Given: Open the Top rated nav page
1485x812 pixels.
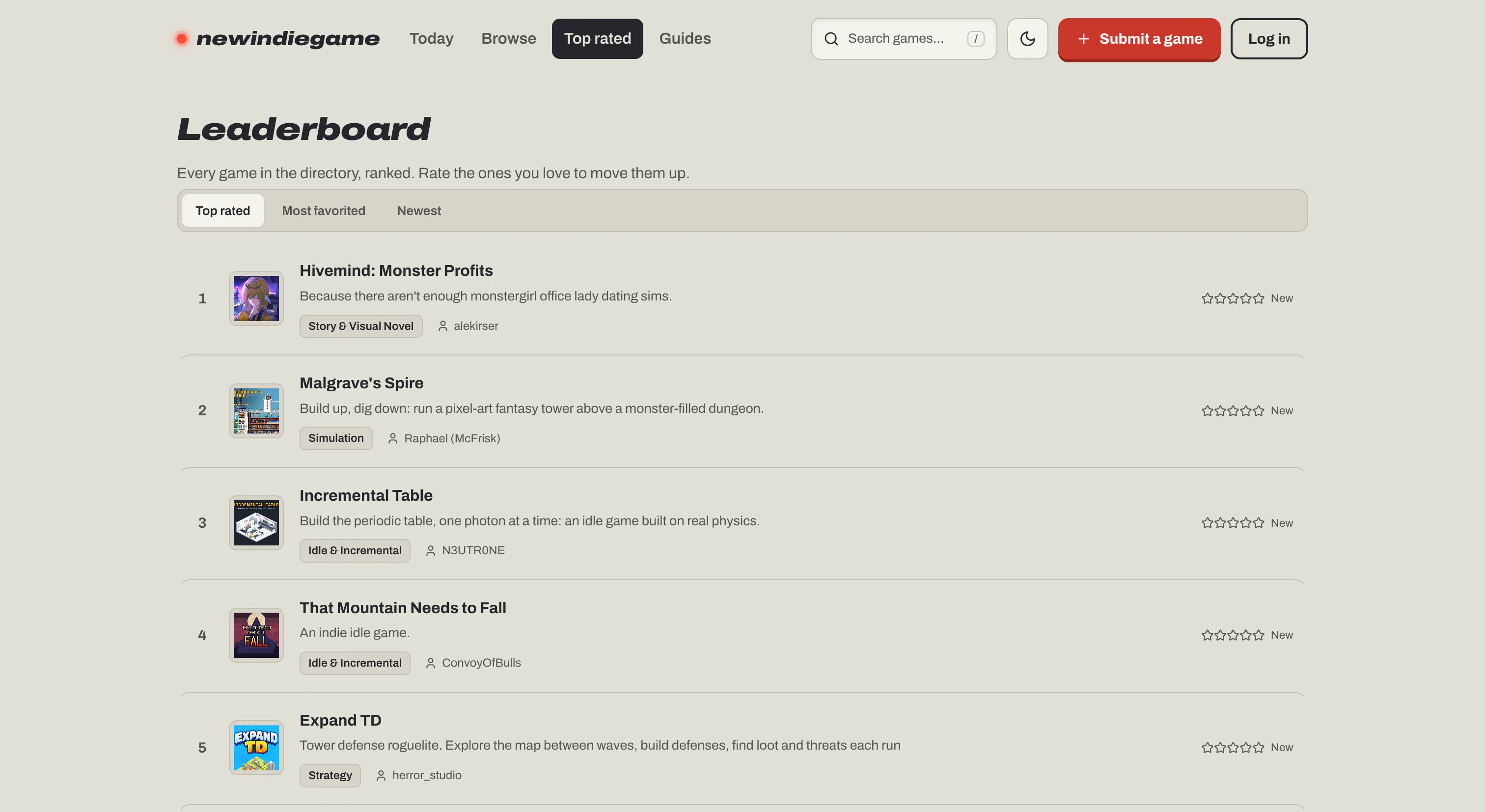Looking at the screenshot, I should (597, 39).
